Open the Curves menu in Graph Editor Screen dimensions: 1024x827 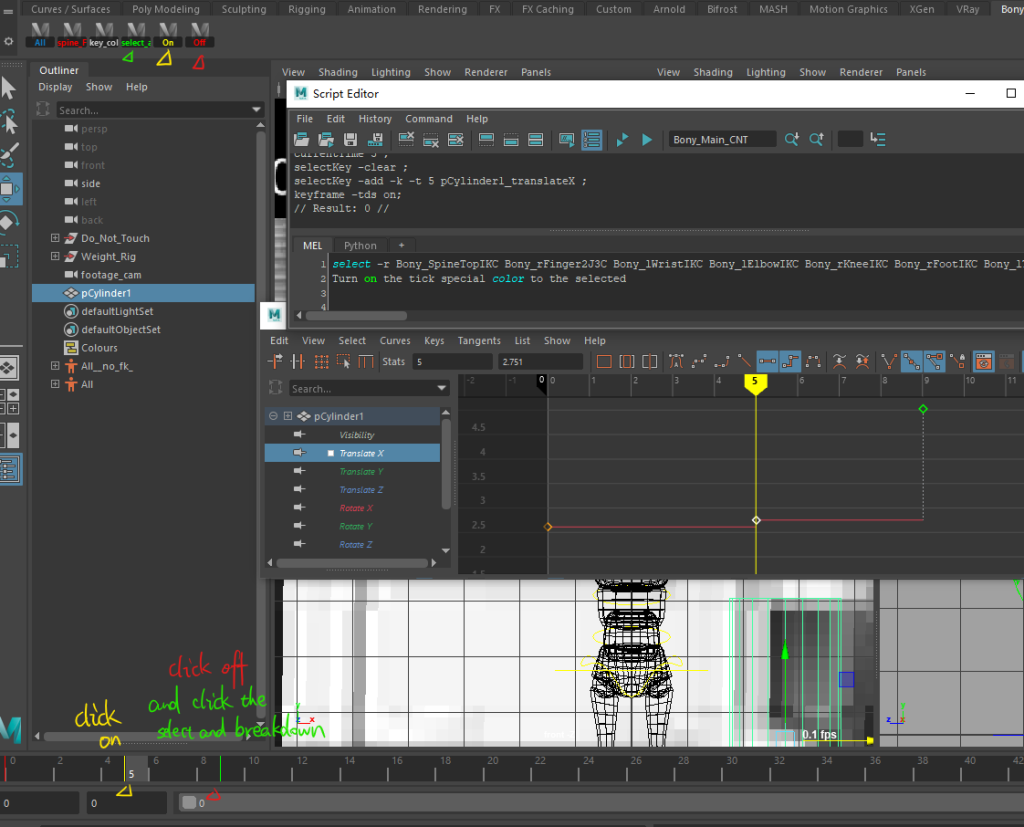pos(395,341)
